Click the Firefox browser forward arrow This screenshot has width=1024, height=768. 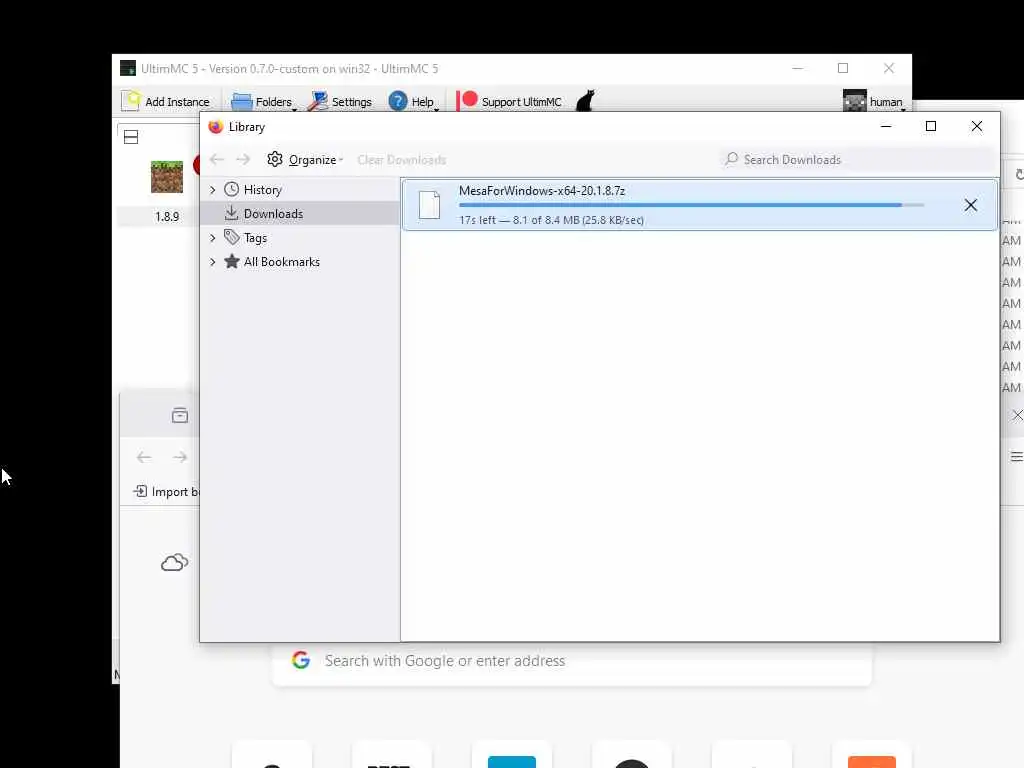pyautogui.click(x=180, y=457)
